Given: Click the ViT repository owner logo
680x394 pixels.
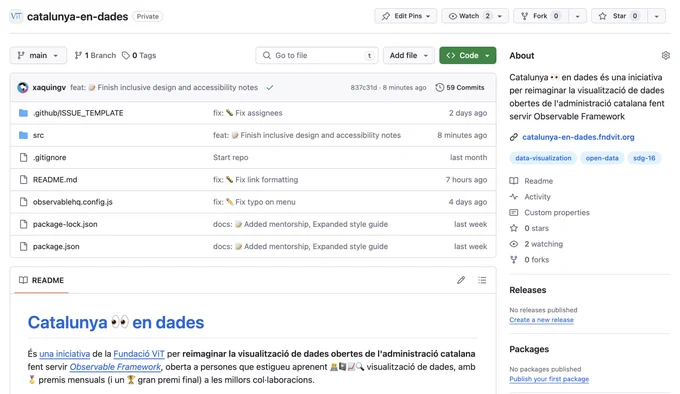Looking at the screenshot, I should pyautogui.click(x=16, y=16).
